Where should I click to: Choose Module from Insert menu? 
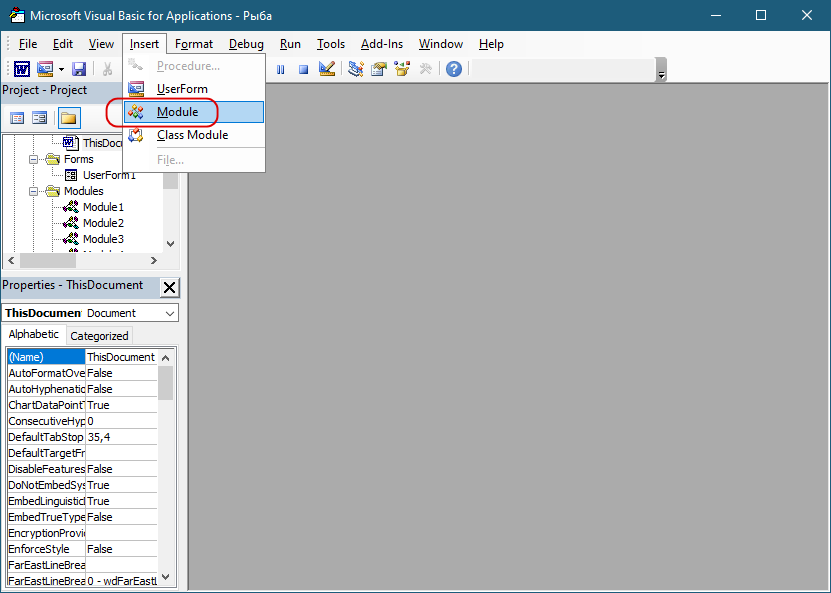tap(194, 112)
